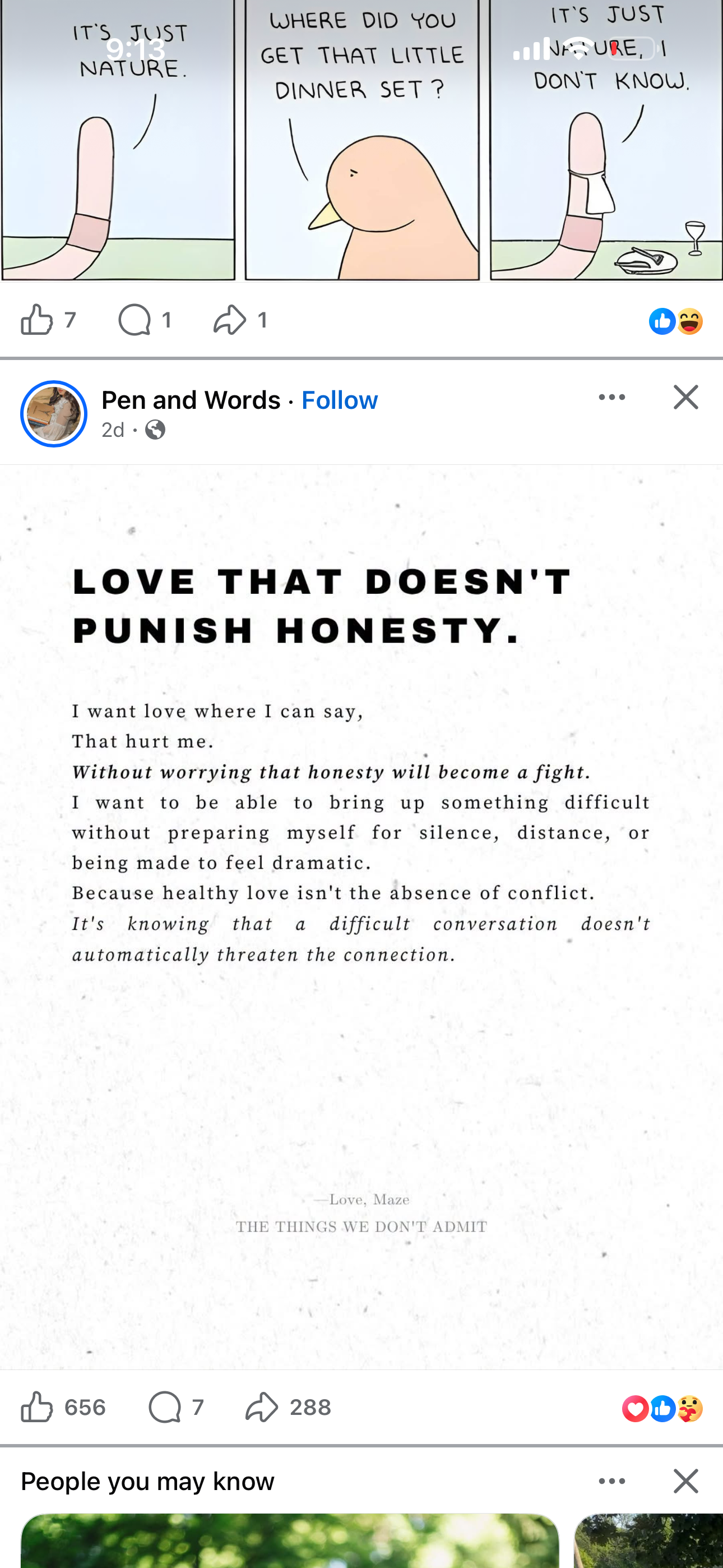Open People you may know options menu
Image resolution: width=723 pixels, height=1568 pixels.
pos(611,1481)
